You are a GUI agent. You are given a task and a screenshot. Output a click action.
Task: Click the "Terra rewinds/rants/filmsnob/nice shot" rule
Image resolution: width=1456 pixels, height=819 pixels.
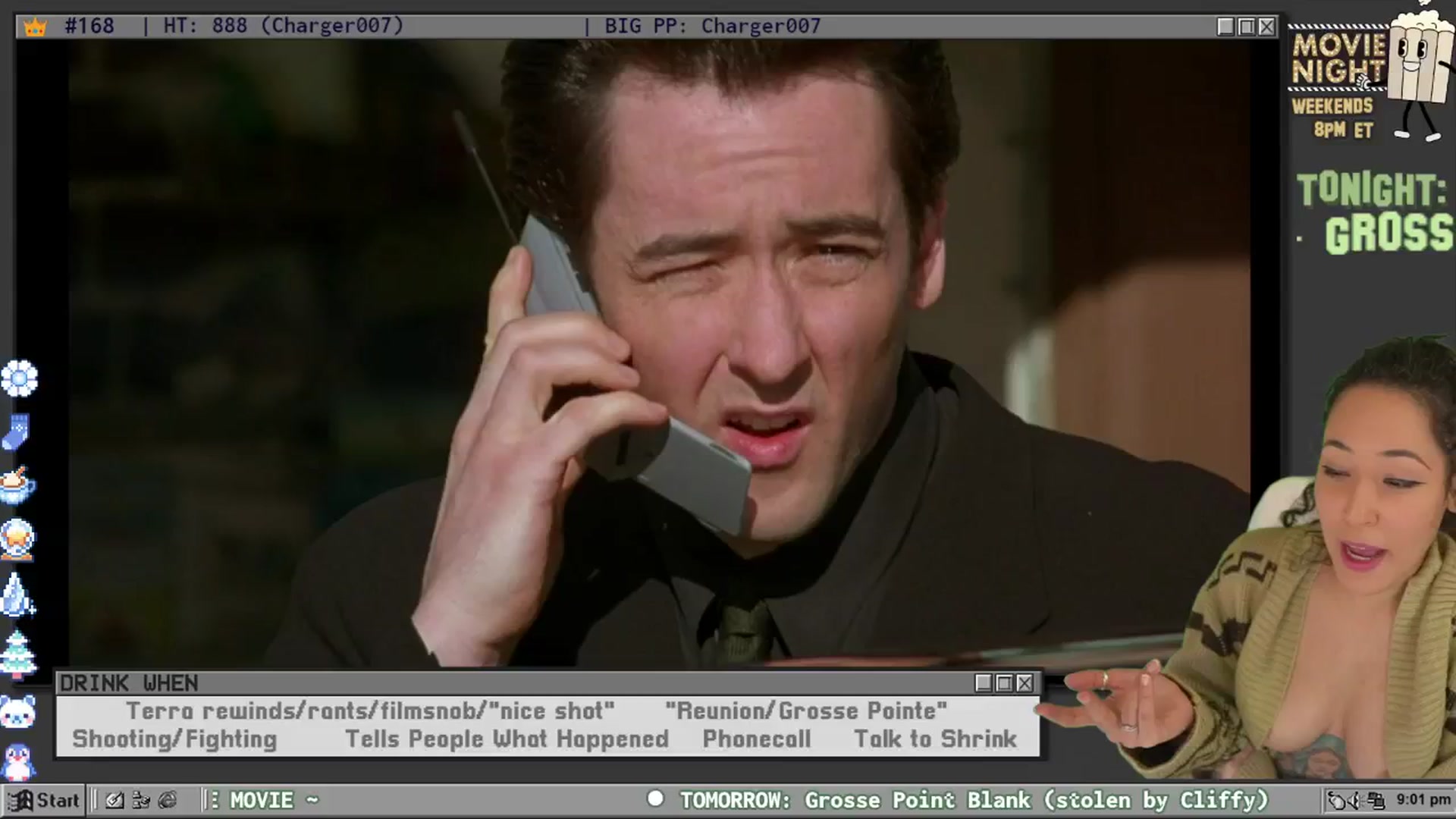(370, 711)
